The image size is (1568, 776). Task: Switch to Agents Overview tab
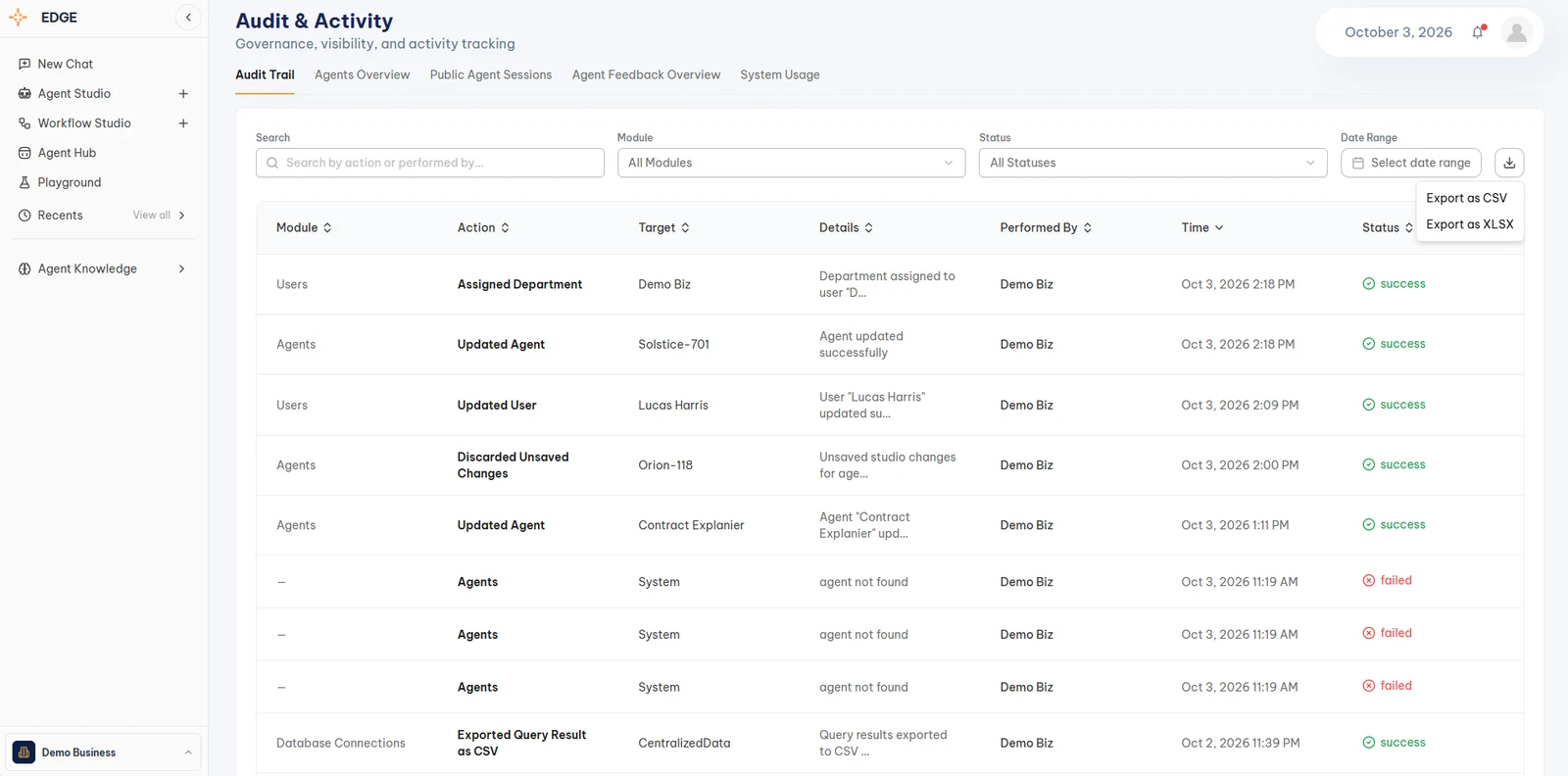(x=362, y=74)
